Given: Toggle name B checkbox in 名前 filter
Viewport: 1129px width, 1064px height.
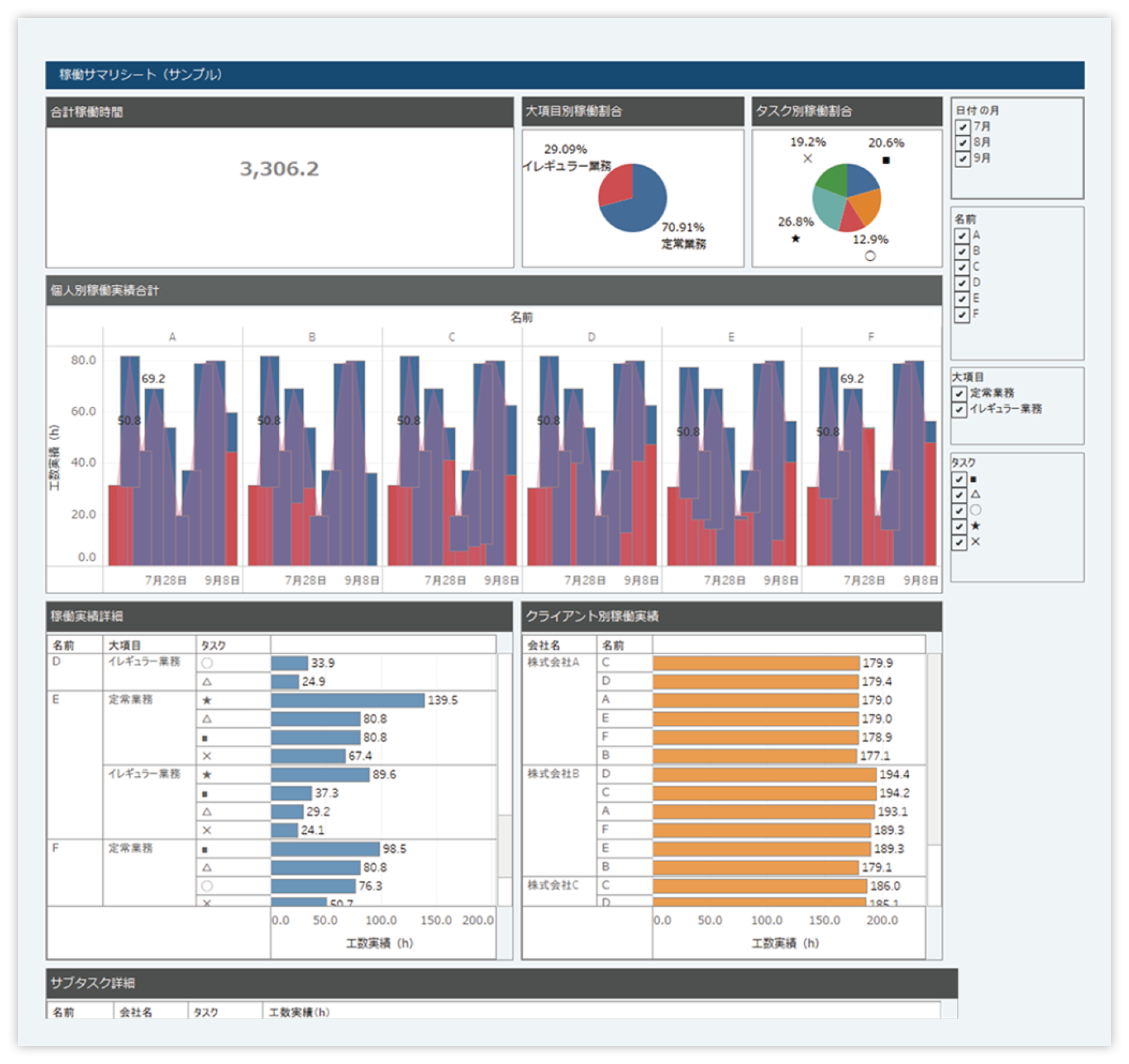Looking at the screenshot, I should [x=962, y=251].
